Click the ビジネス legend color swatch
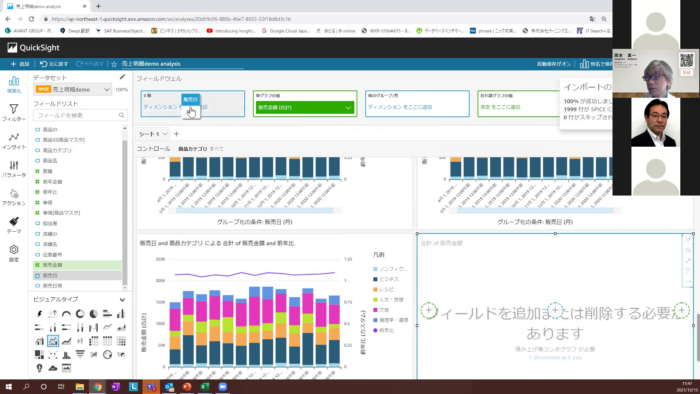Screen dimensions: 700x394 coord(375,279)
